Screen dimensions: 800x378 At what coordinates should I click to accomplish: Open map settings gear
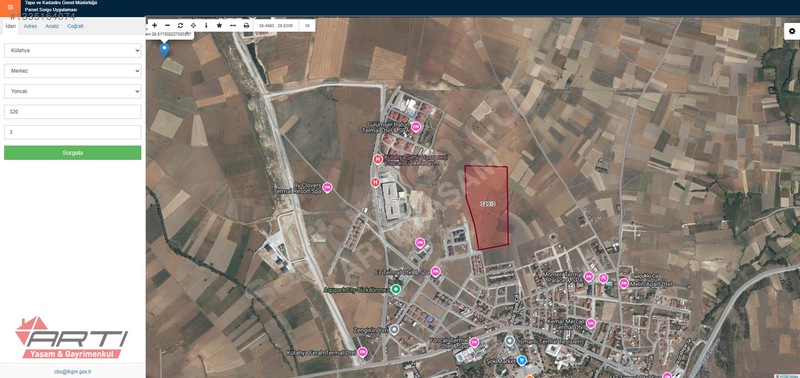pos(792,32)
